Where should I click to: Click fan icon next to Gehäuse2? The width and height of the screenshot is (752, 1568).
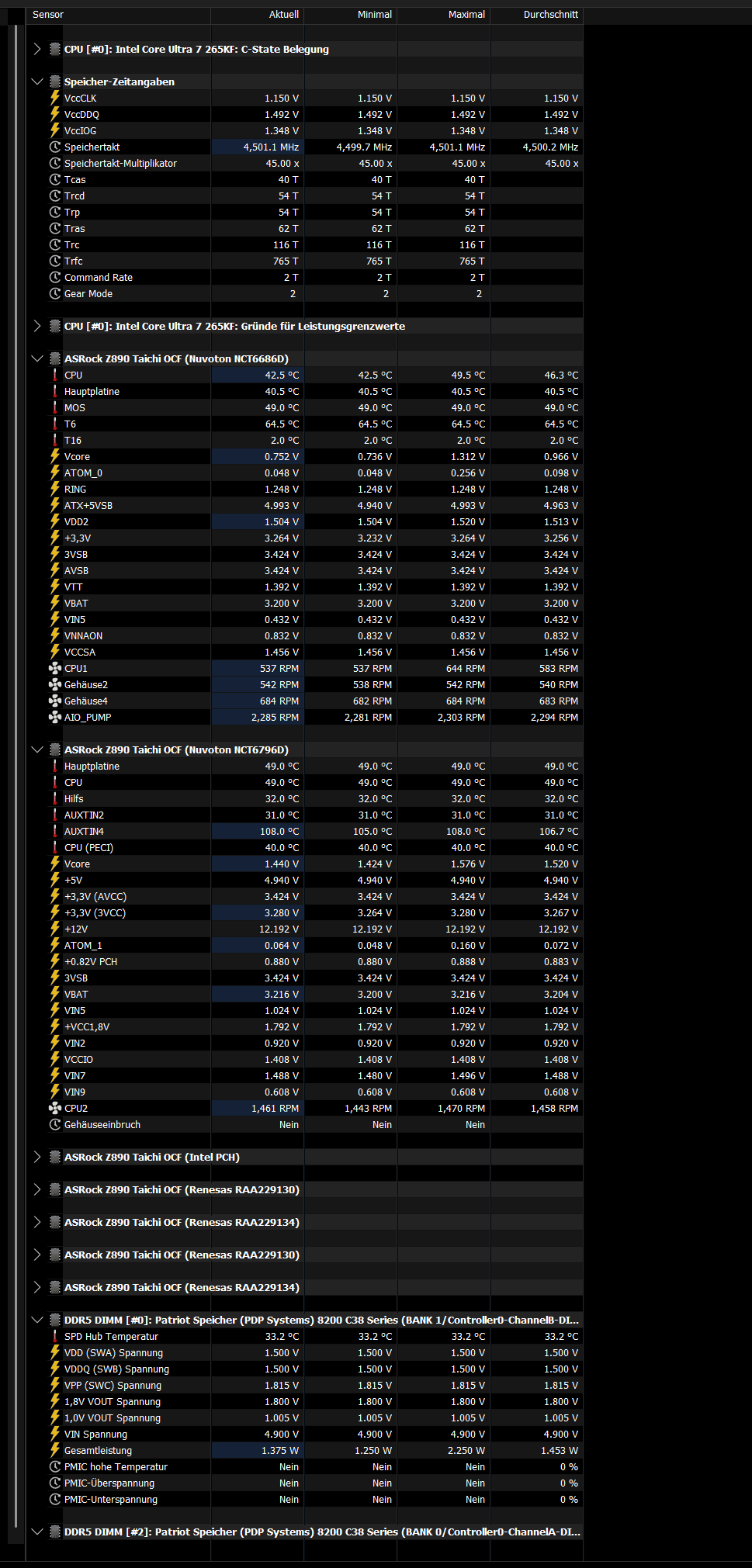point(55,684)
